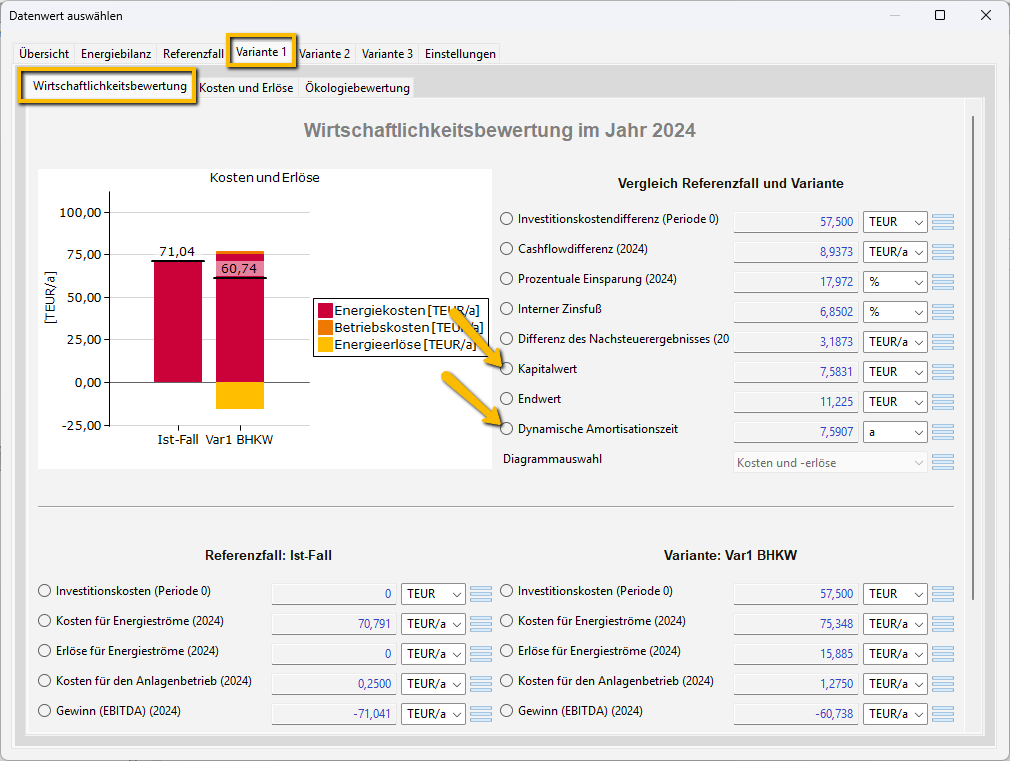Click the Cashflowdifferenz value field

795,252
